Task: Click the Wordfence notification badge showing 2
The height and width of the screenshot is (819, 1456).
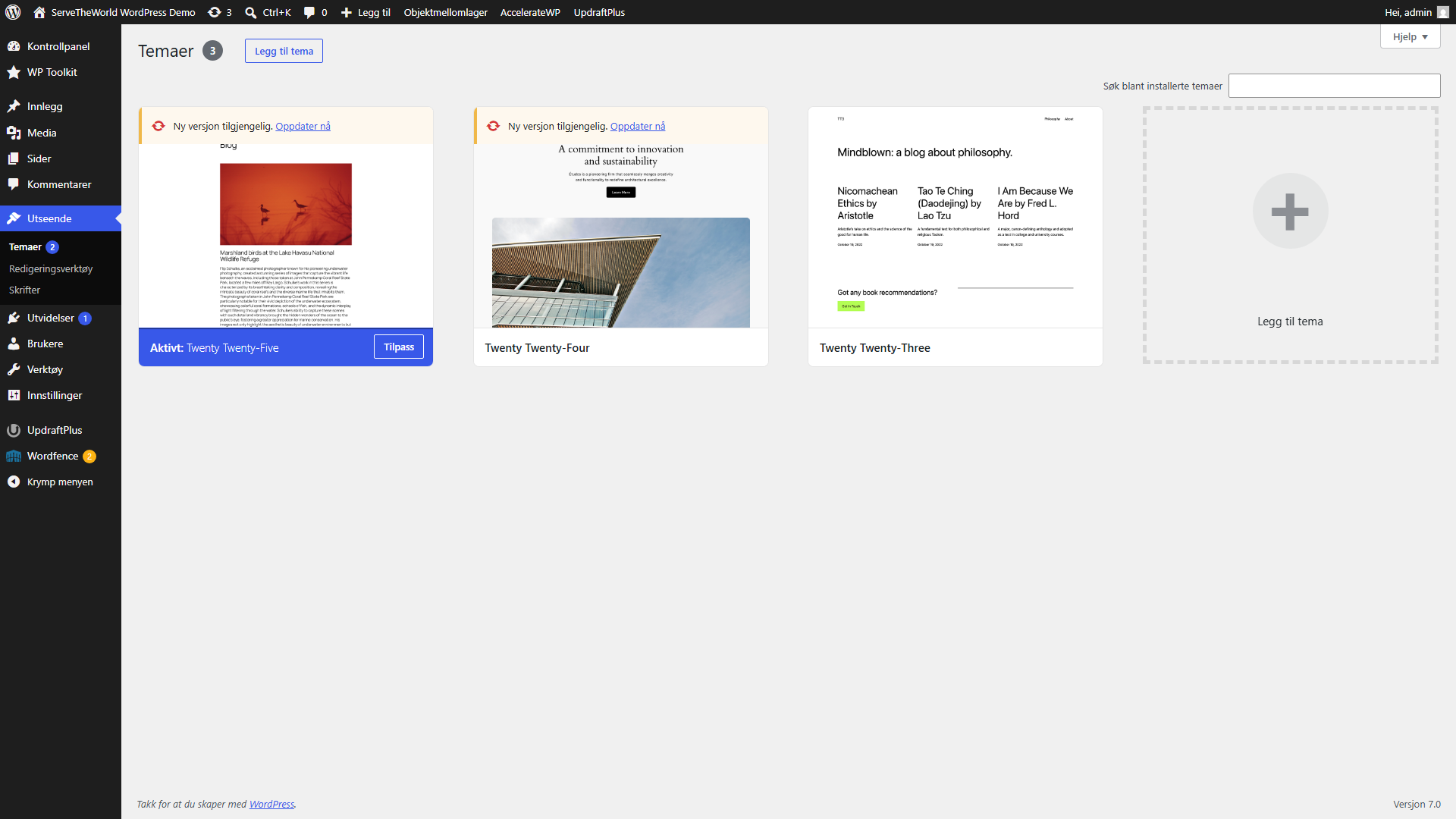Action: pos(89,457)
